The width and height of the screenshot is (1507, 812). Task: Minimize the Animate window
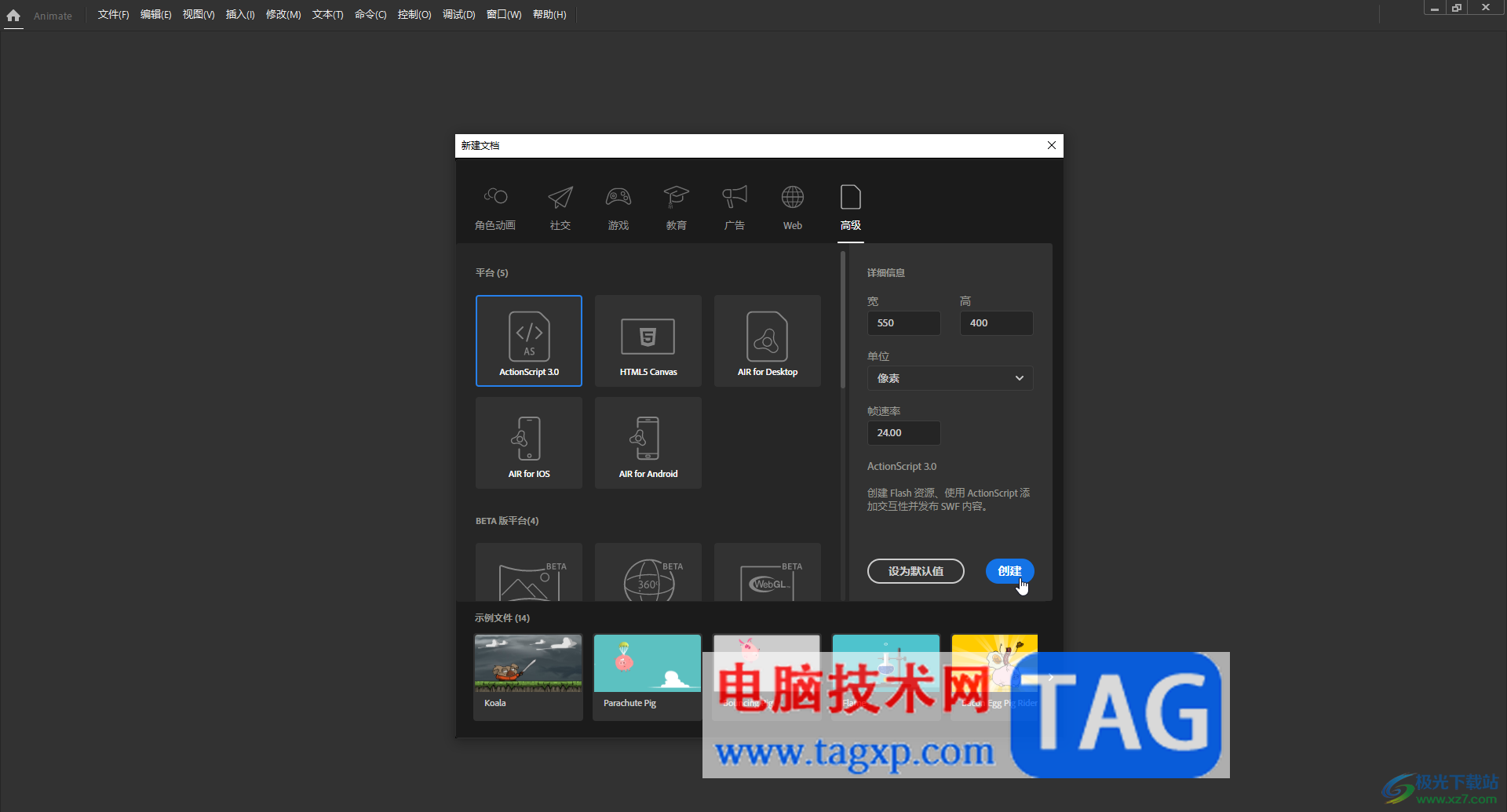(1435, 8)
